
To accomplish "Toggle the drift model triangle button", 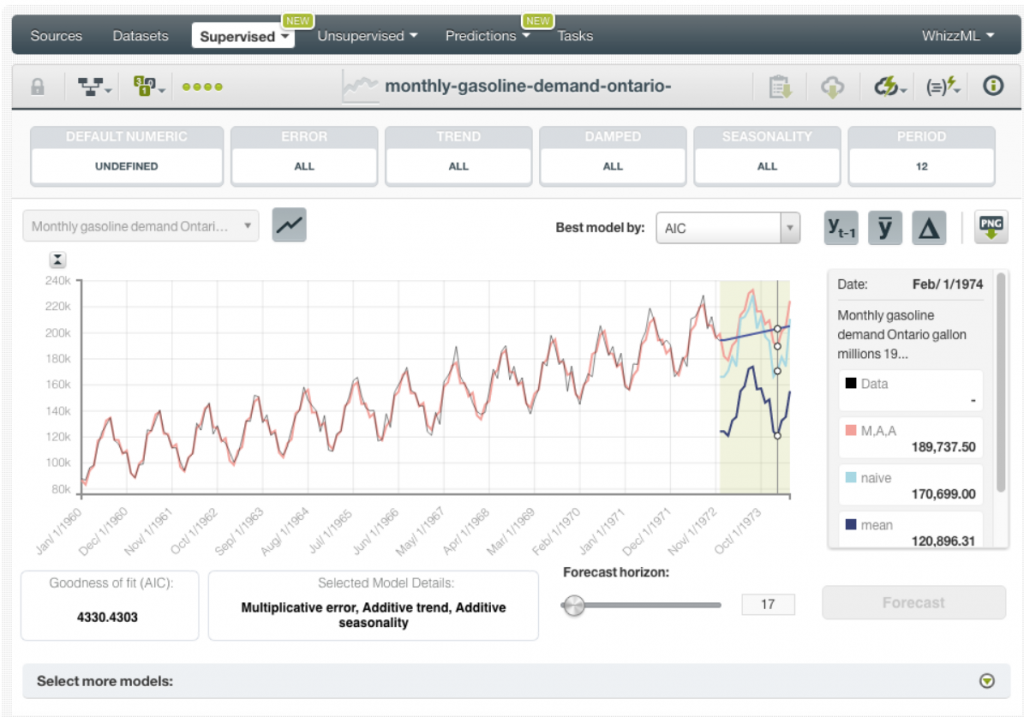I will click(x=929, y=228).
